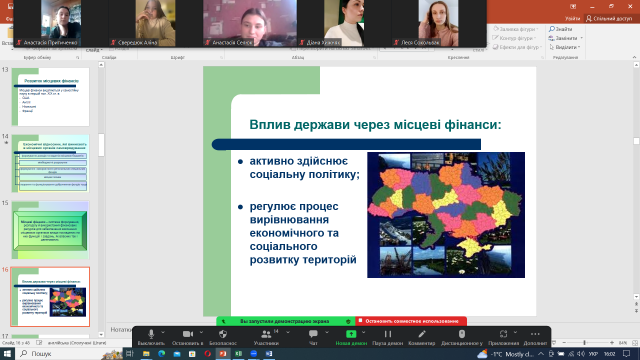Switch to Excel on taskbar

238,353
